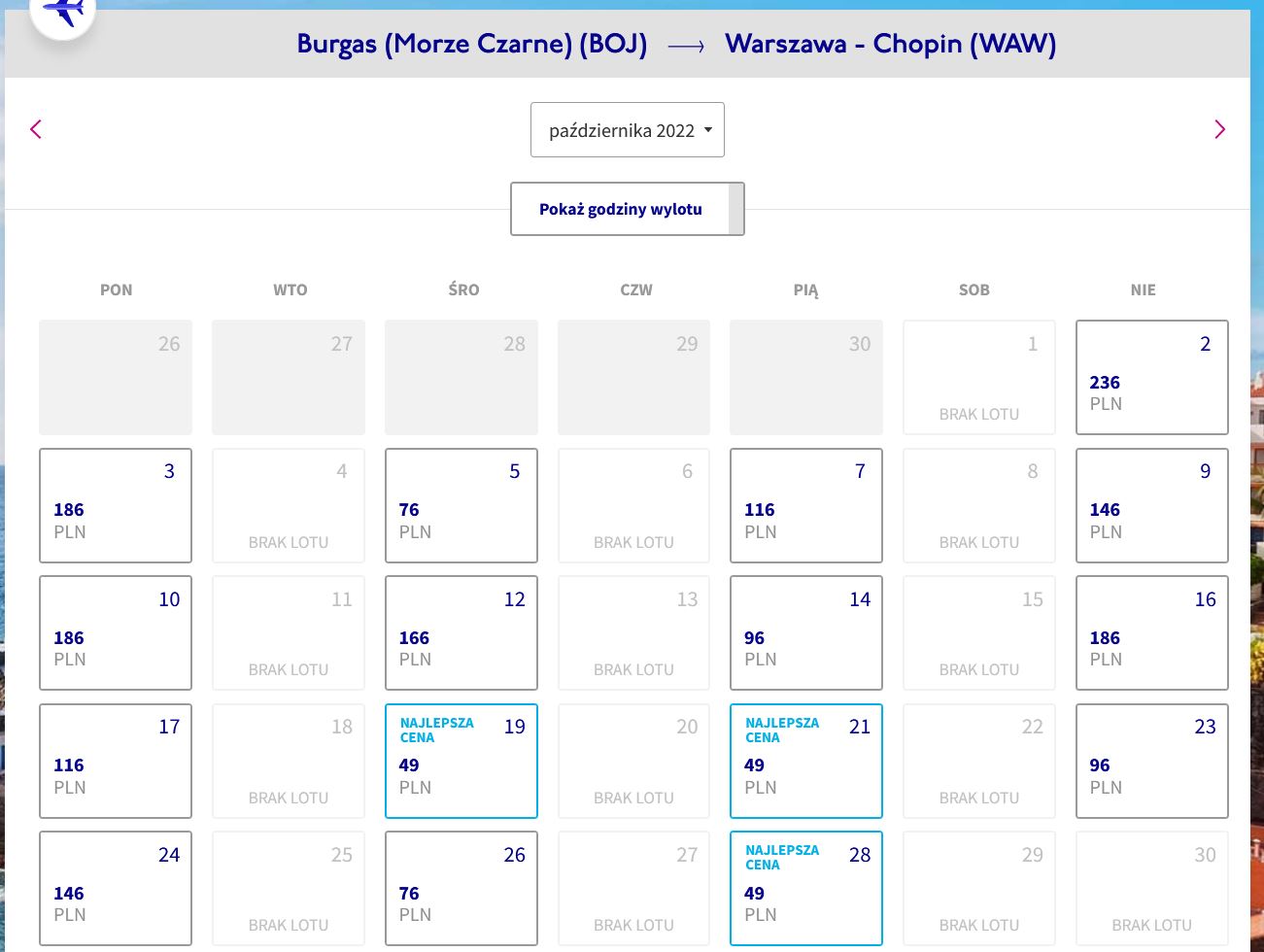
Task: Choose best price flight on October 21
Action: point(806,761)
